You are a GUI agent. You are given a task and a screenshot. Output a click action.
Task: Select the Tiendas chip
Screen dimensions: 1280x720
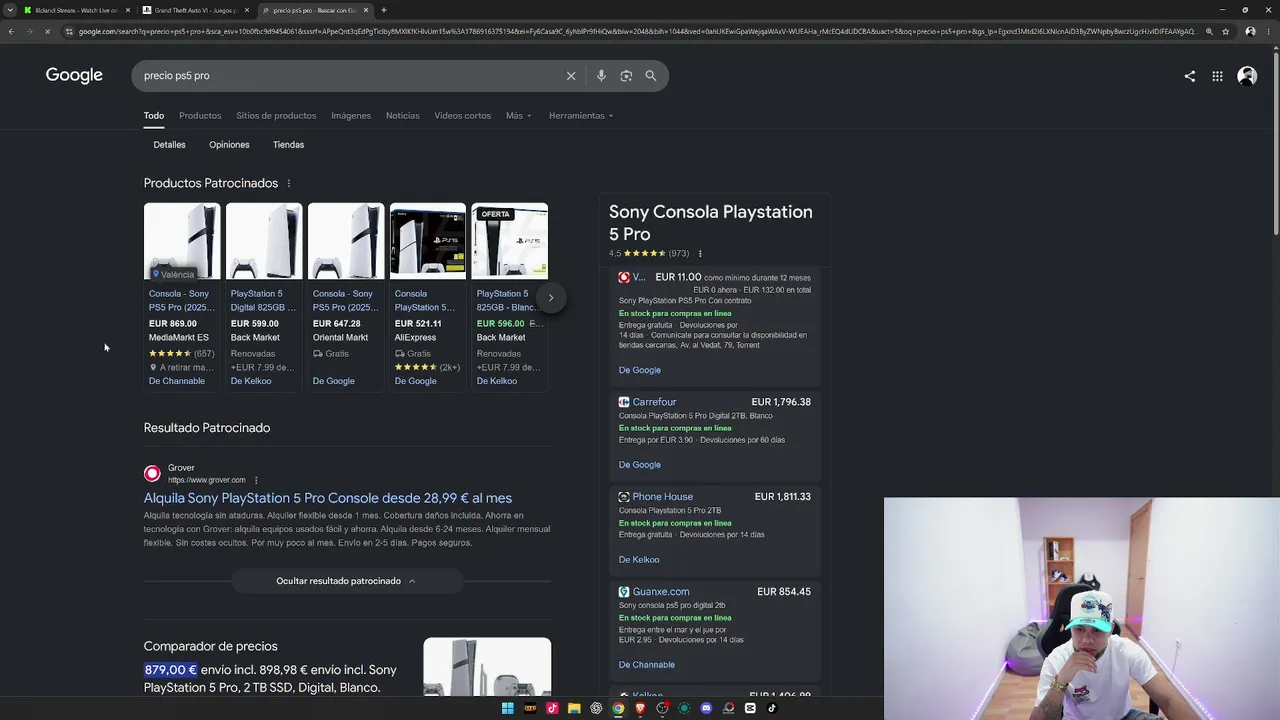[288, 145]
